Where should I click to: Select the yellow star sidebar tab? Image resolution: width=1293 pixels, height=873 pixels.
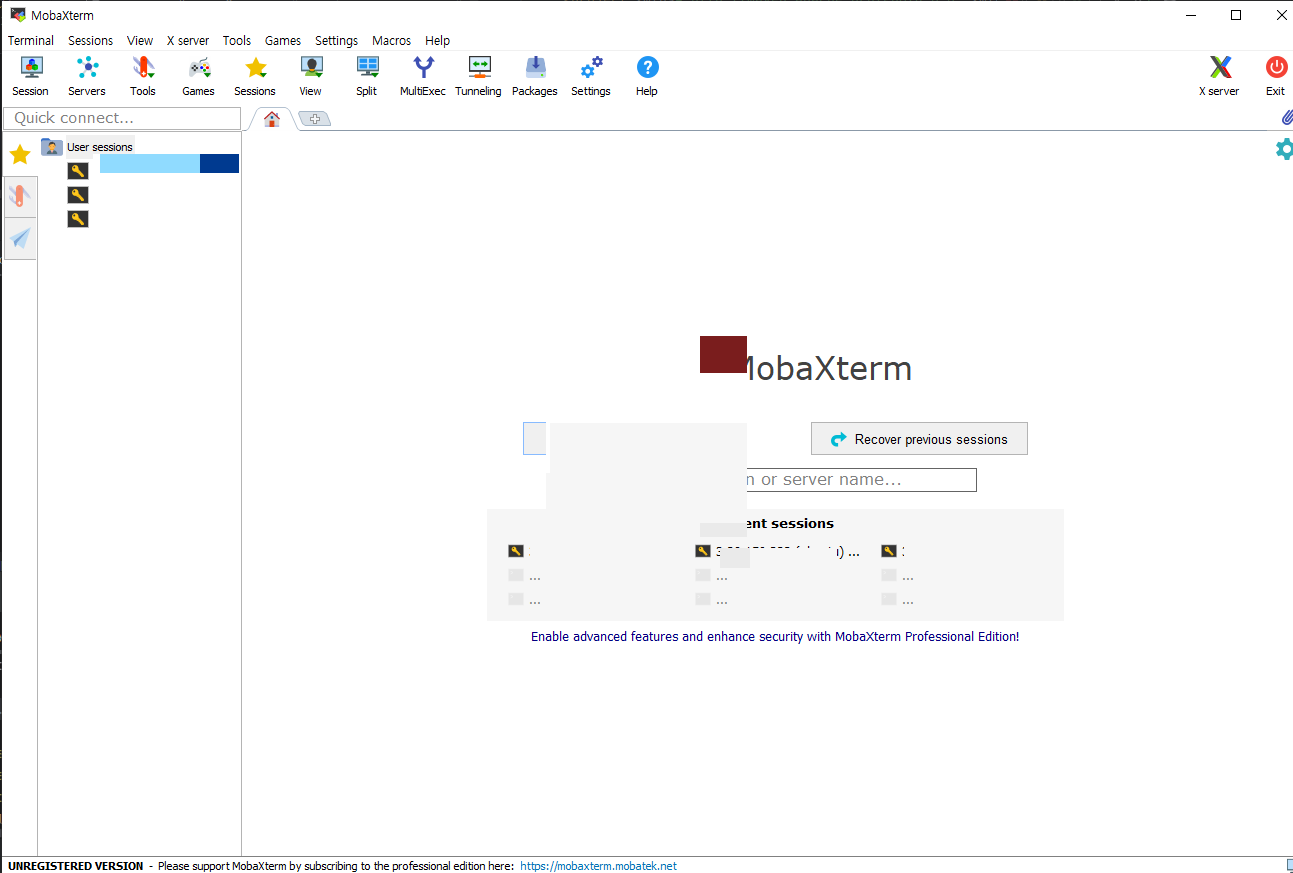click(19, 154)
